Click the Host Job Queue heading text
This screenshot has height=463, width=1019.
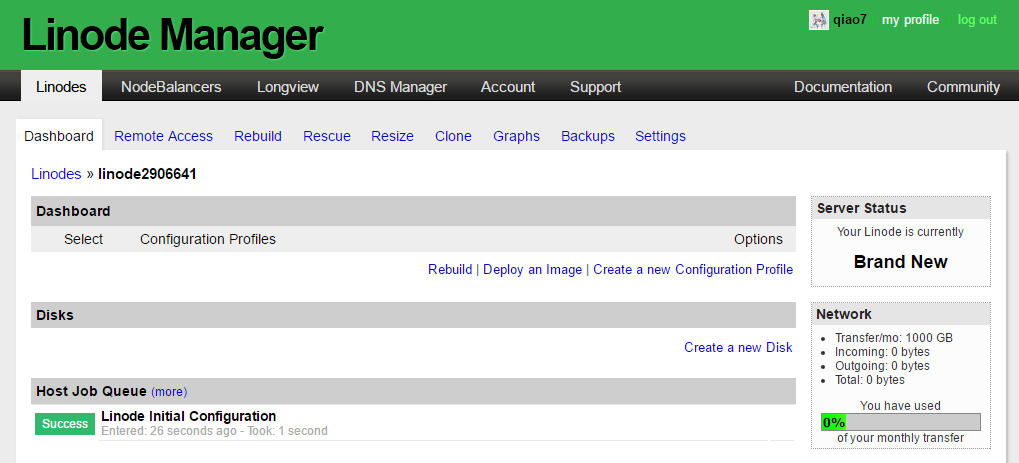tap(92, 391)
